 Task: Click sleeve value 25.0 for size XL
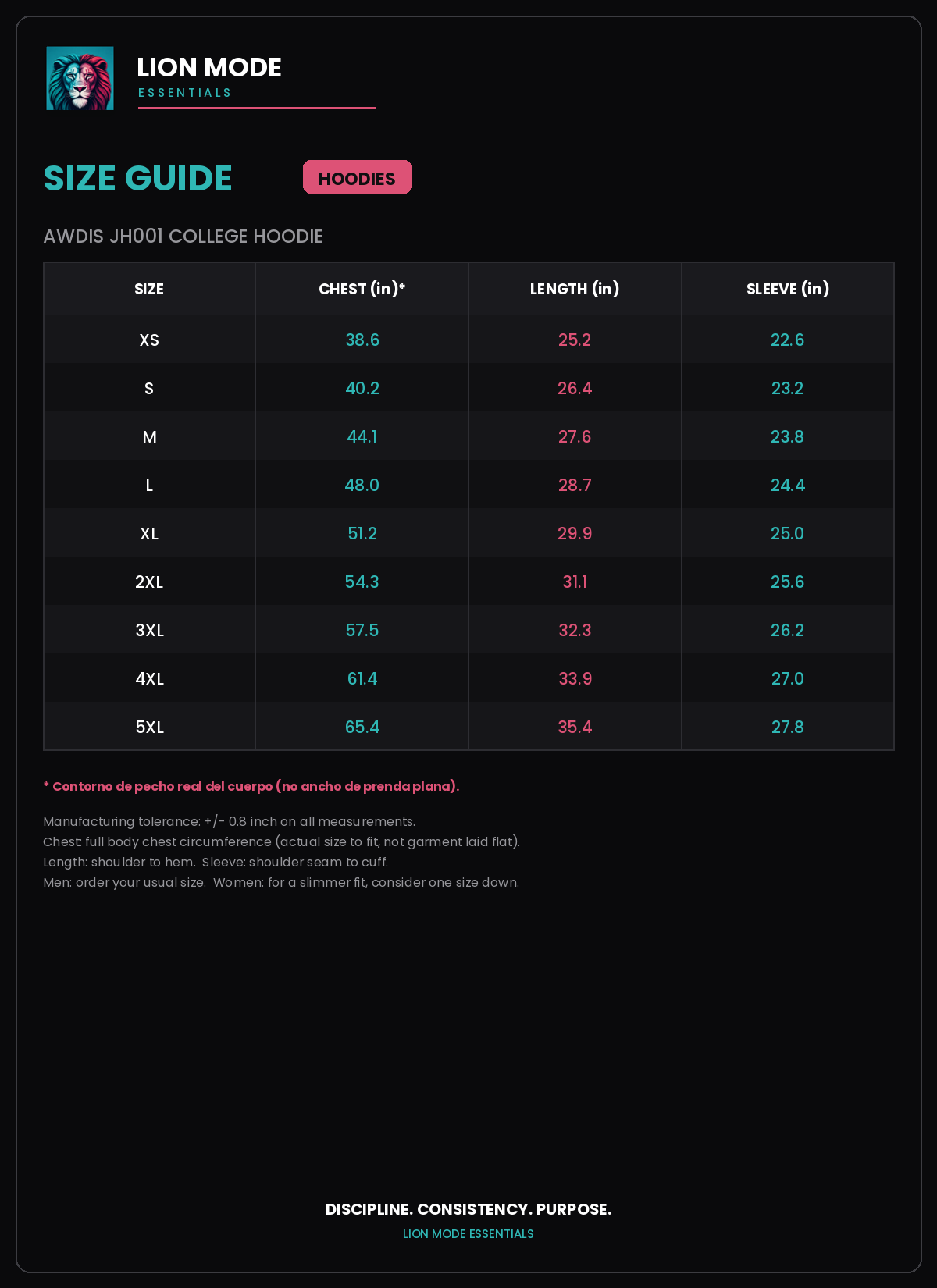[x=788, y=534]
